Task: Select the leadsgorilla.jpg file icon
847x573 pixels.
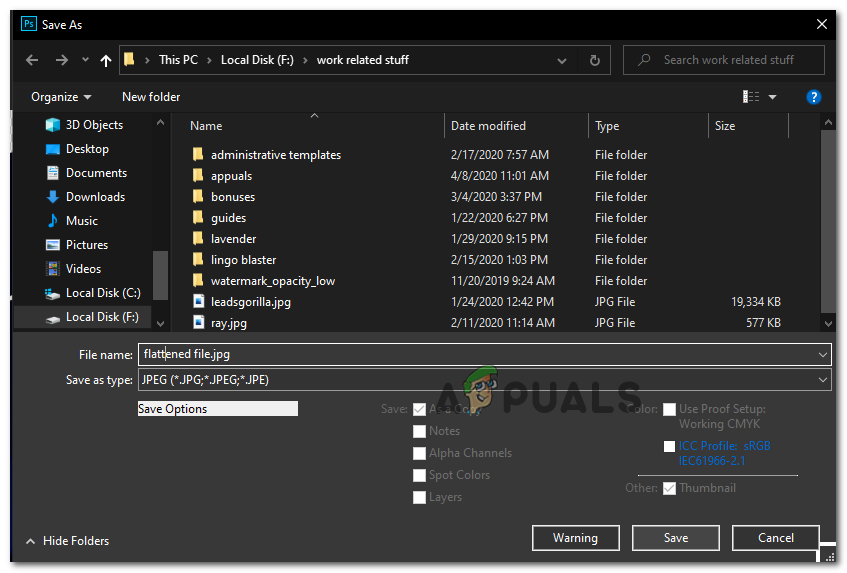Action: pos(199,301)
